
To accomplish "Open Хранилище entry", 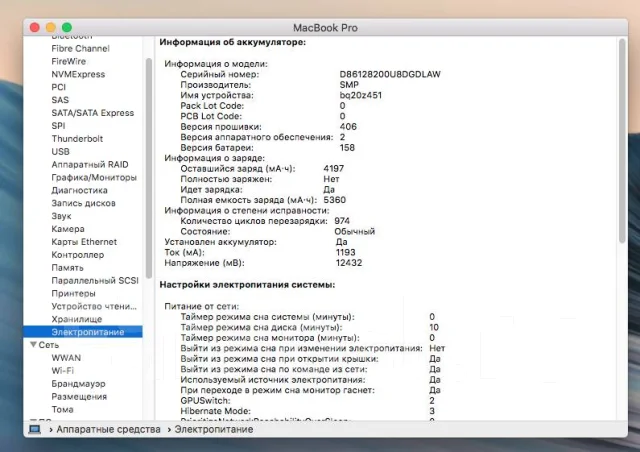I will pos(77,319).
